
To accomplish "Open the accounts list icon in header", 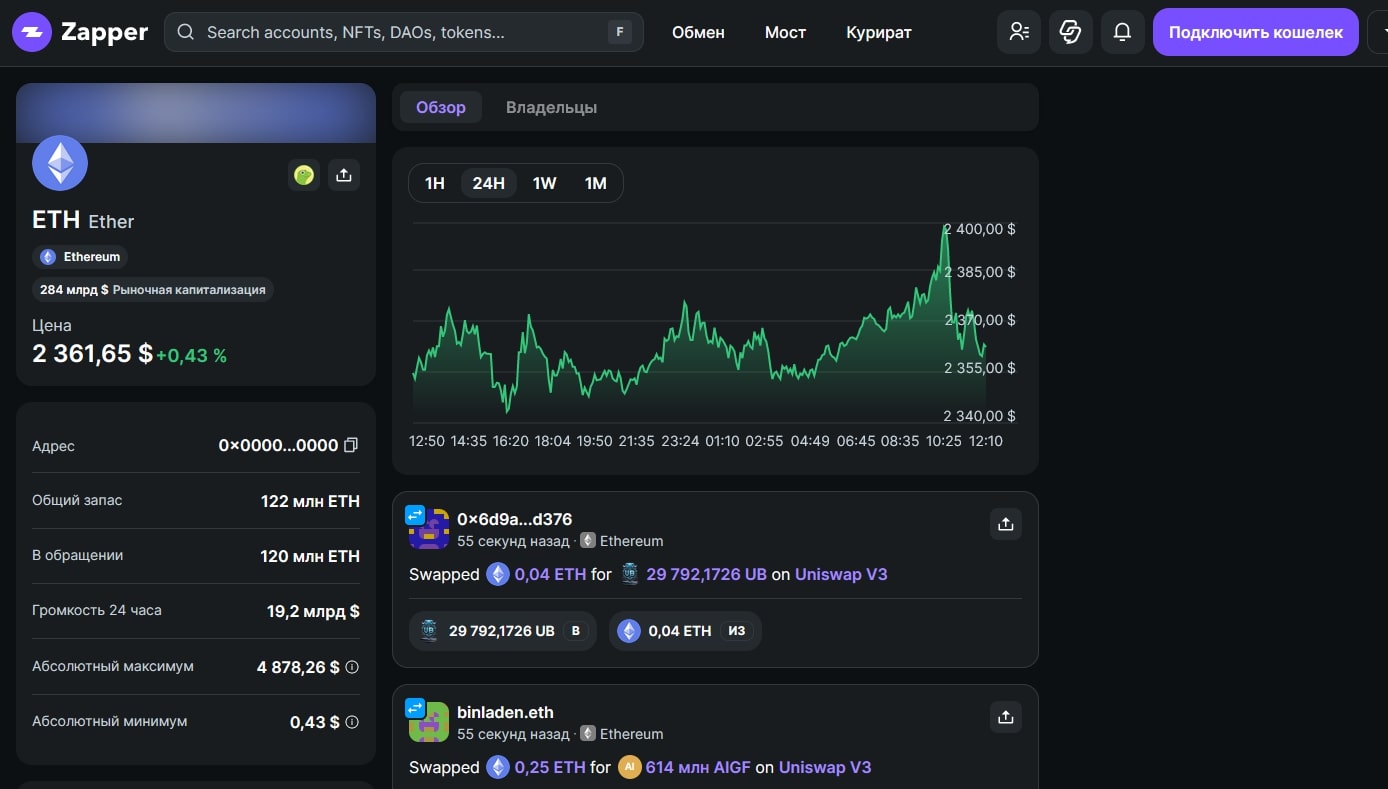I will coord(1019,32).
